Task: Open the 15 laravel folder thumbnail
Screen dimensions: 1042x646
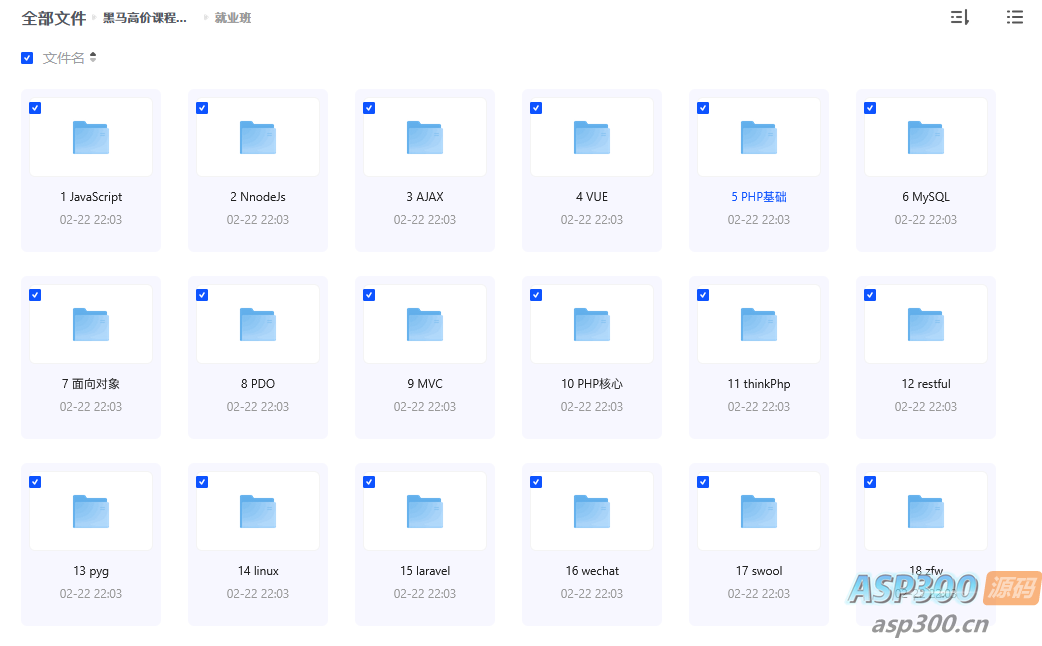Action: pos(425,511)
